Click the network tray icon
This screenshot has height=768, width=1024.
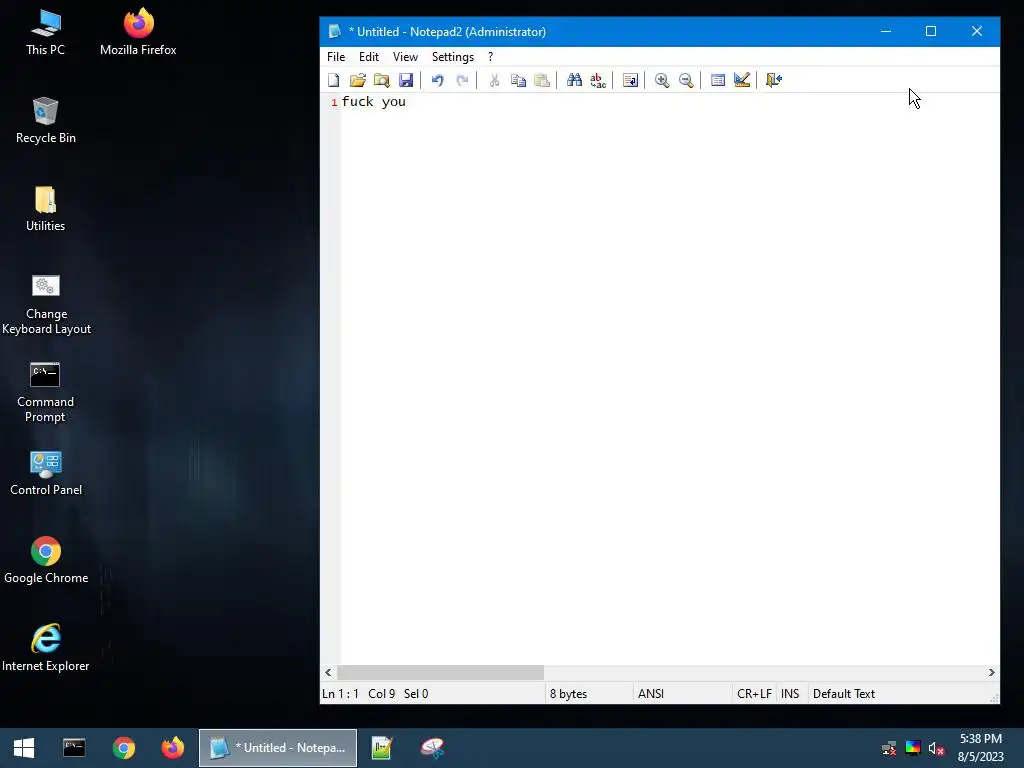(889, 748)
